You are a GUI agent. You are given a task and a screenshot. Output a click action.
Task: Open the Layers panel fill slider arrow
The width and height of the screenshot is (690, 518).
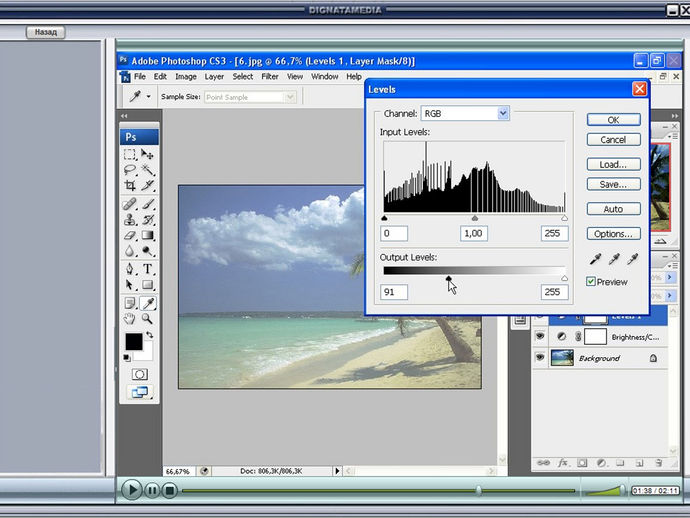(670, 295)
